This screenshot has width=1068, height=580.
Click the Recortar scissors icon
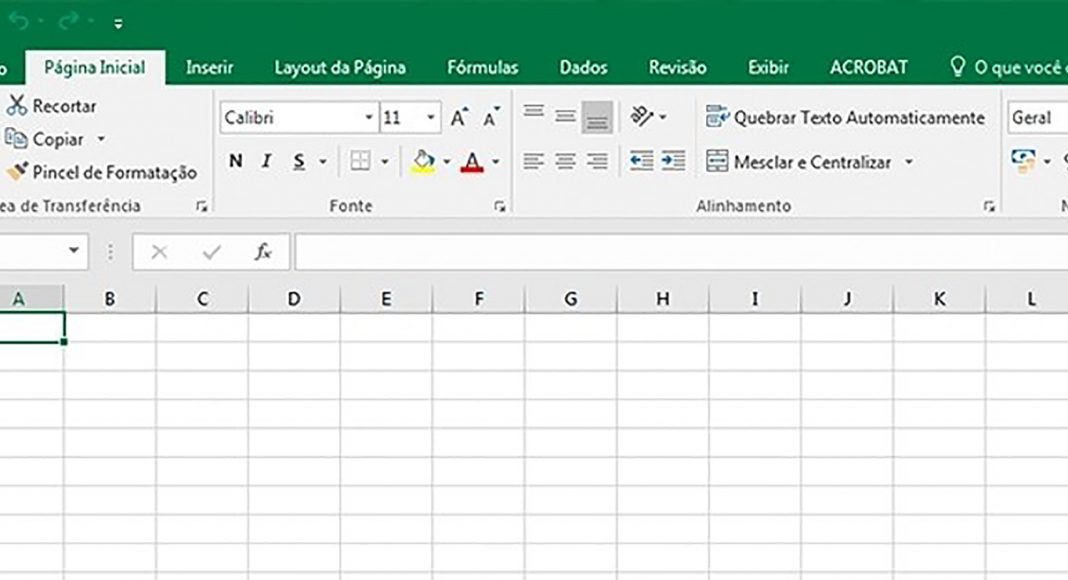(x=16, y=106)
